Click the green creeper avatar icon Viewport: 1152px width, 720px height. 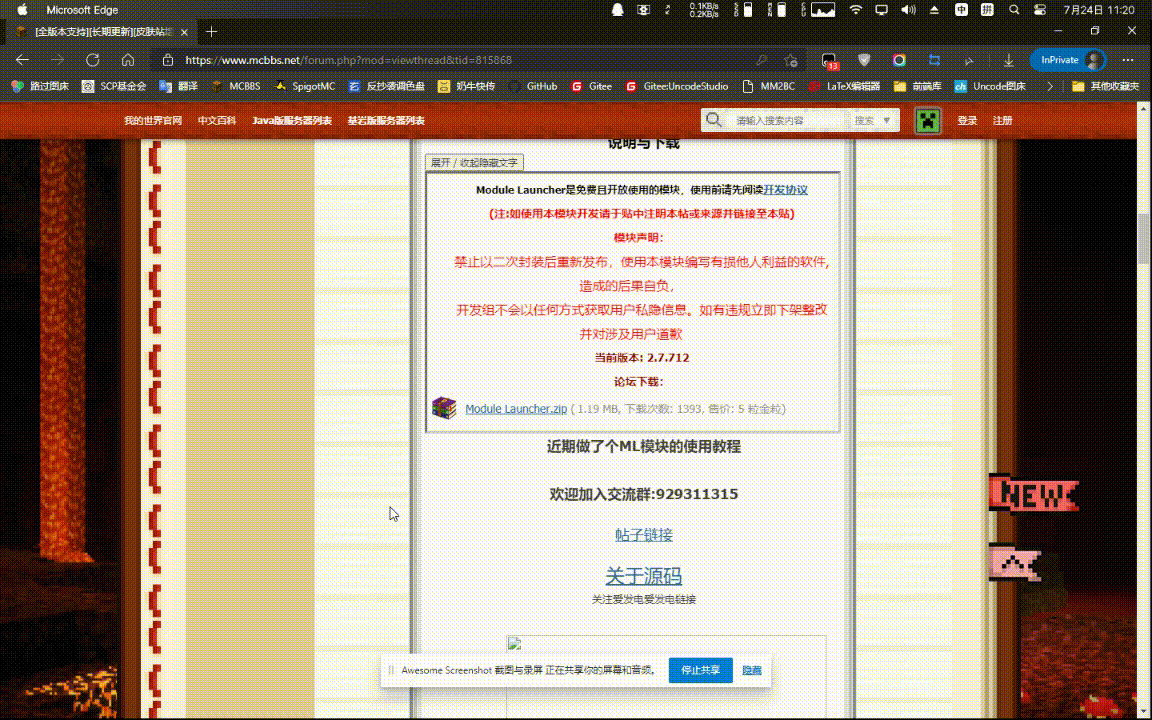point(928,120)
